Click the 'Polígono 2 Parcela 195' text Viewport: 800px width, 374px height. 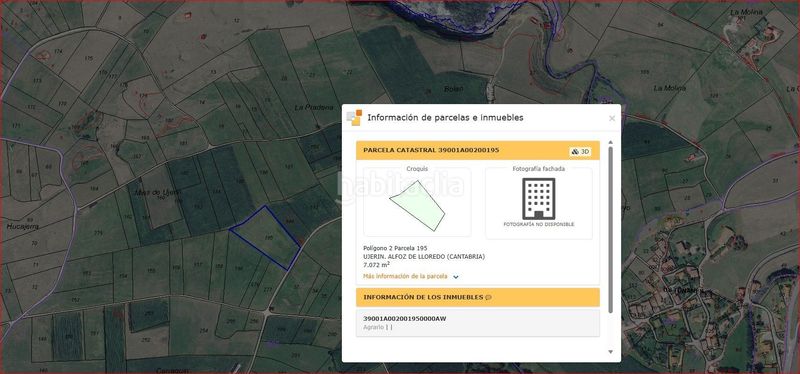[395, 248]
